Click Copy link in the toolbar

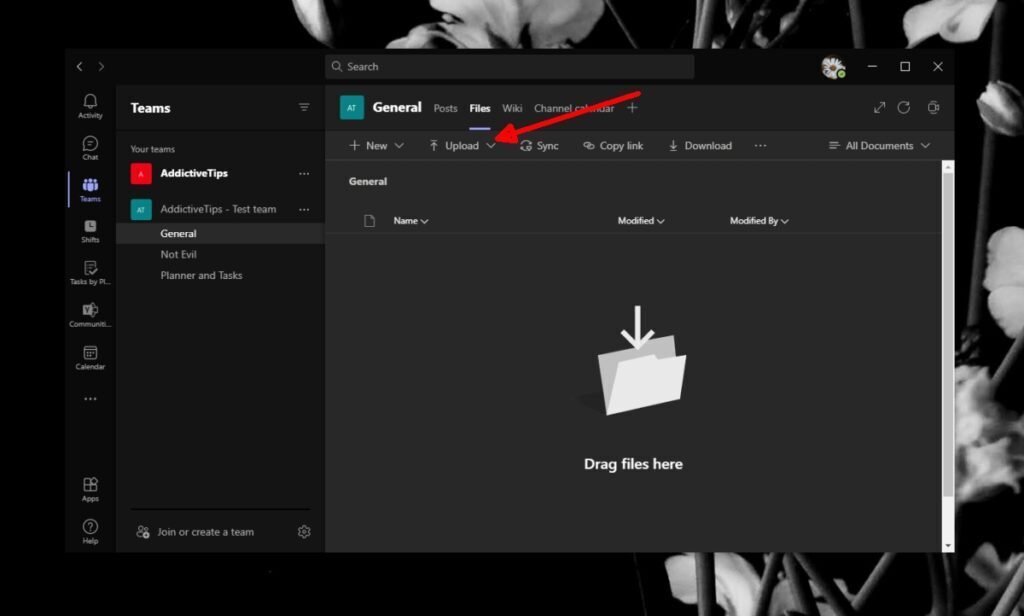(612, 145)
